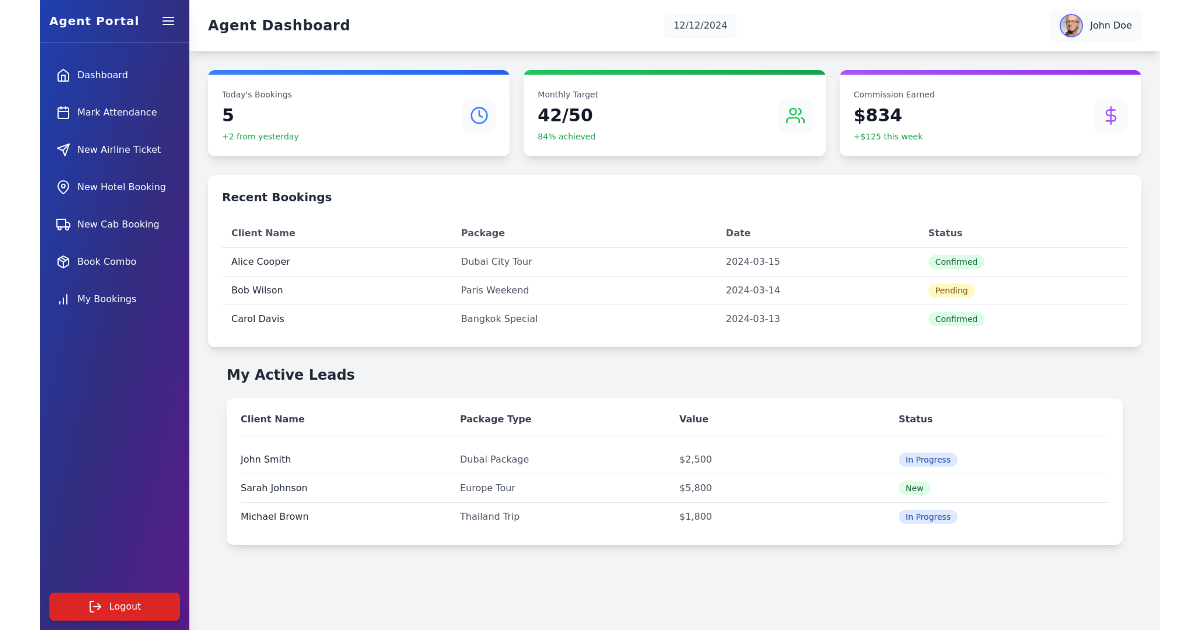Click the people icon on Monthly Target card
Viewport: 1200px width, 630px height.
(x=795, y=115)
